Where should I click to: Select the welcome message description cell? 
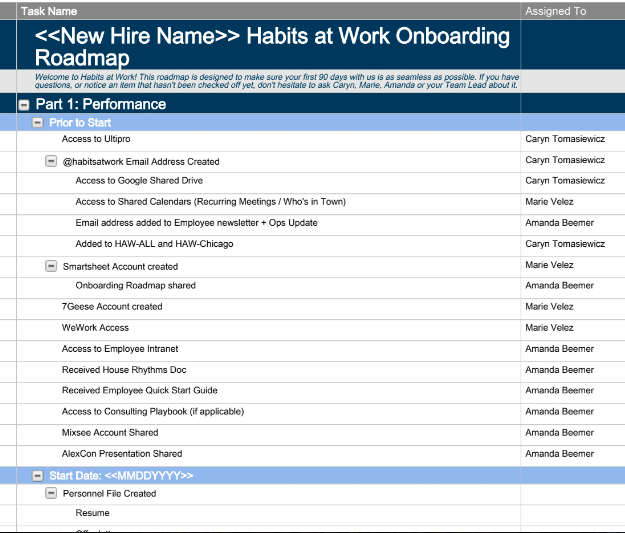[268, 81]
